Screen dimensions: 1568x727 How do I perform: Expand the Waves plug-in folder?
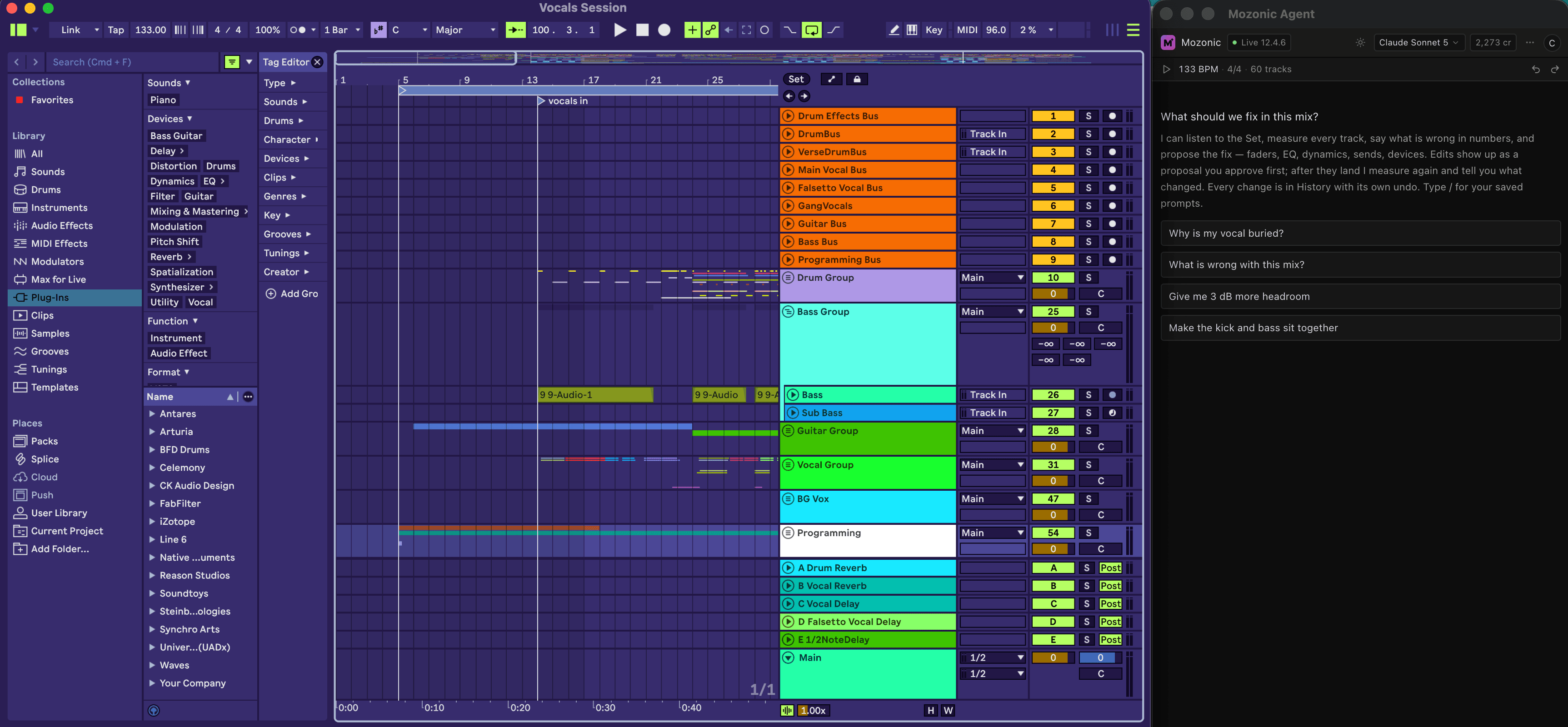[151, 666]
